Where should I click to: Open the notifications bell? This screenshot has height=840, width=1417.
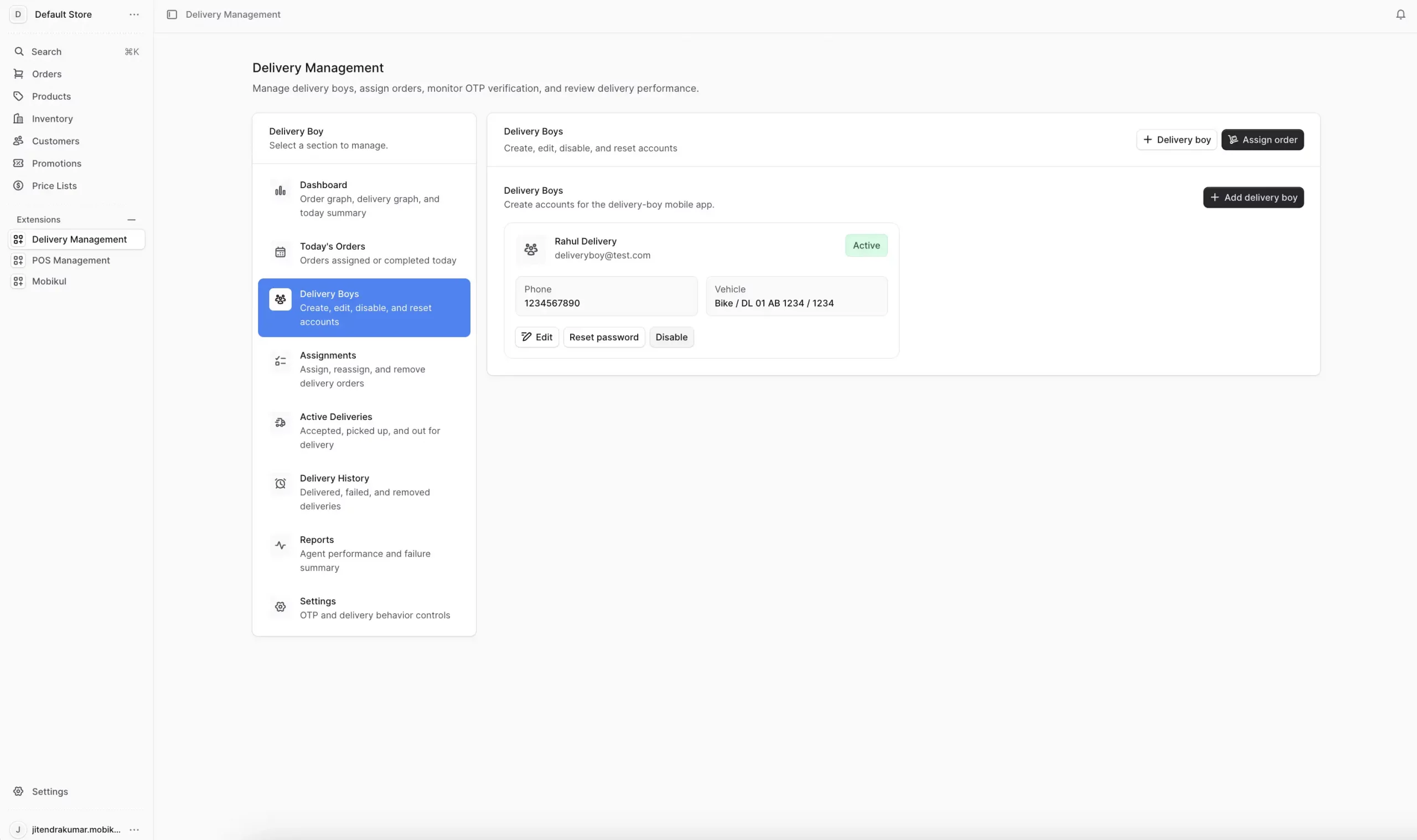click(1400, 14)
